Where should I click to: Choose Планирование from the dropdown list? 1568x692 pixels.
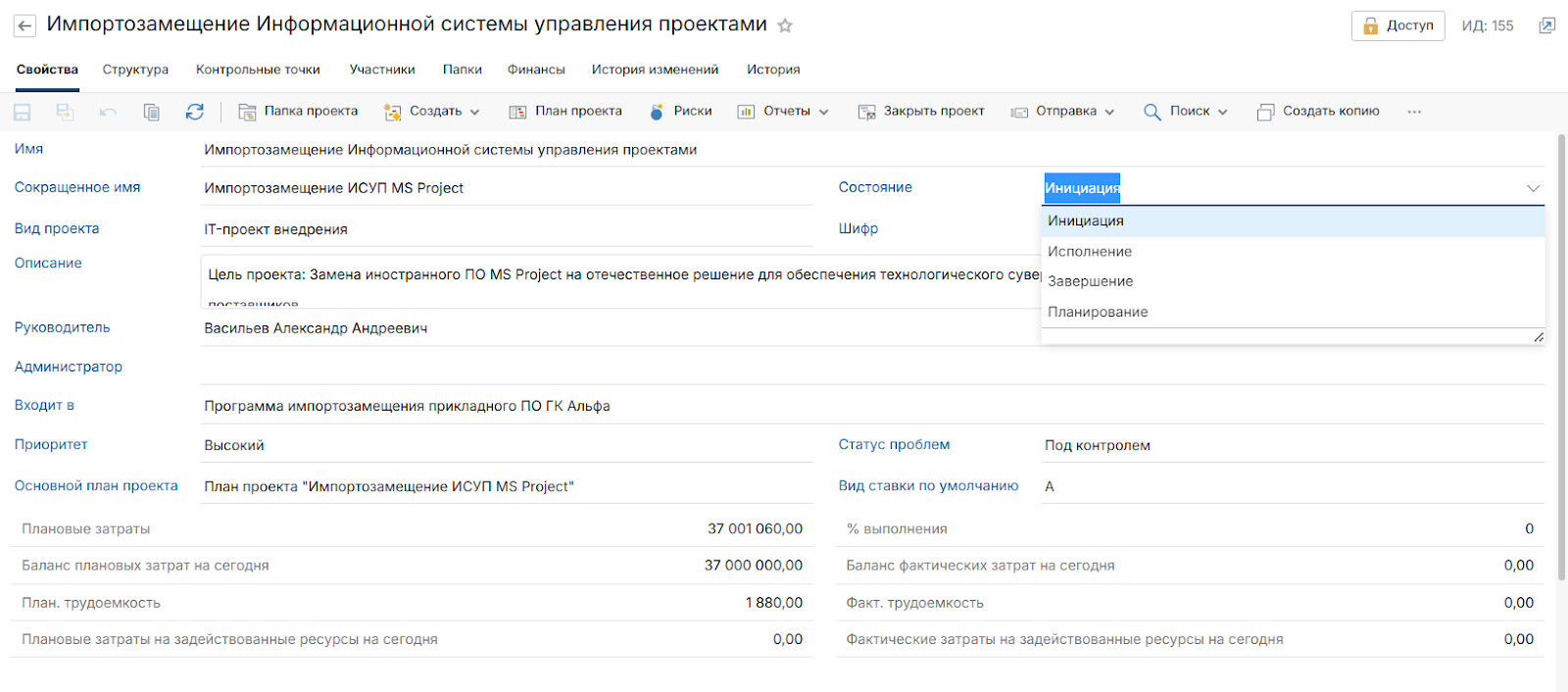[x=1098, y=312]
